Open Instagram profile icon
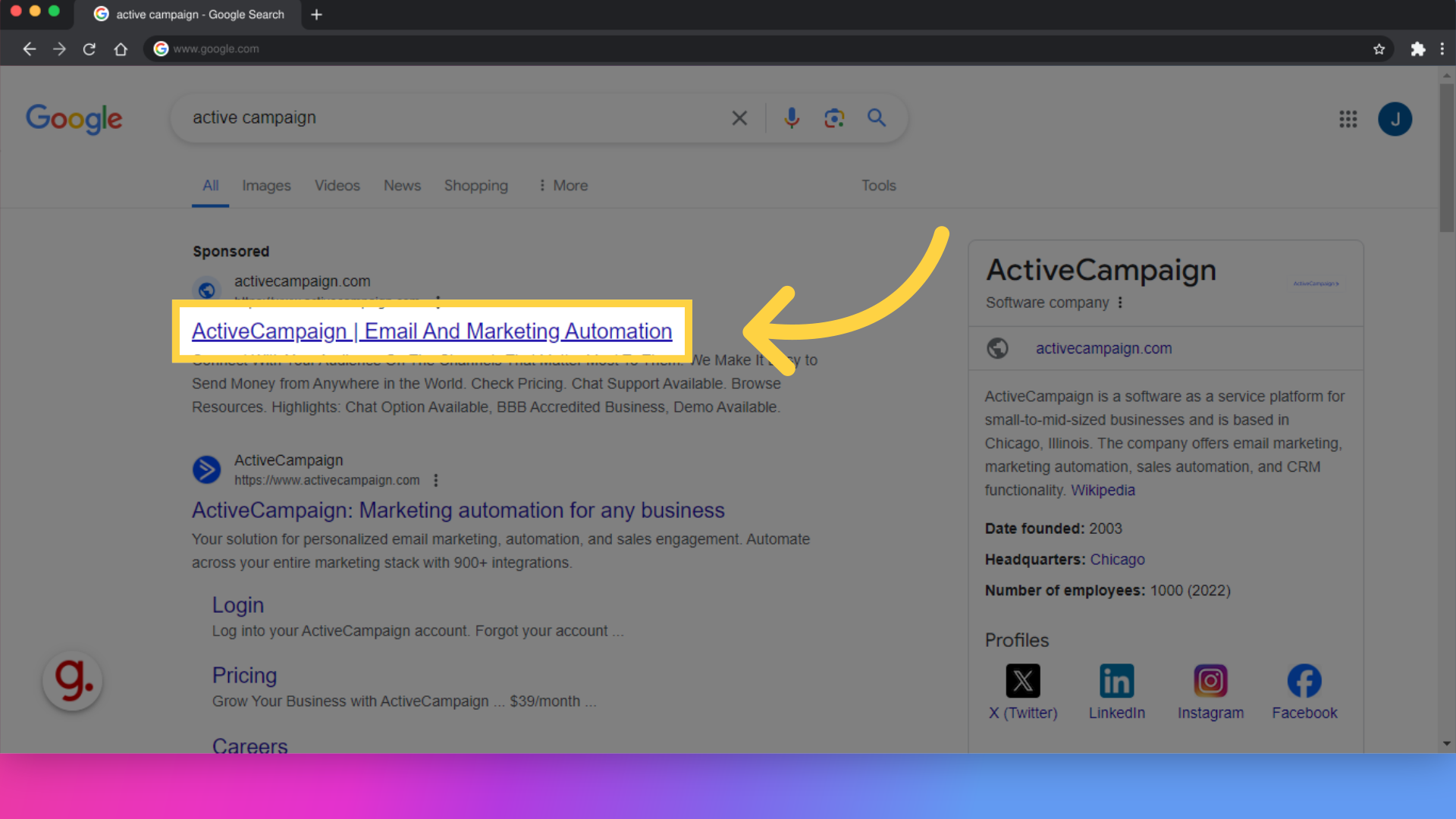Viewport: 1456px width, 819px height. pyautogui.click(x=1210, y=681)
